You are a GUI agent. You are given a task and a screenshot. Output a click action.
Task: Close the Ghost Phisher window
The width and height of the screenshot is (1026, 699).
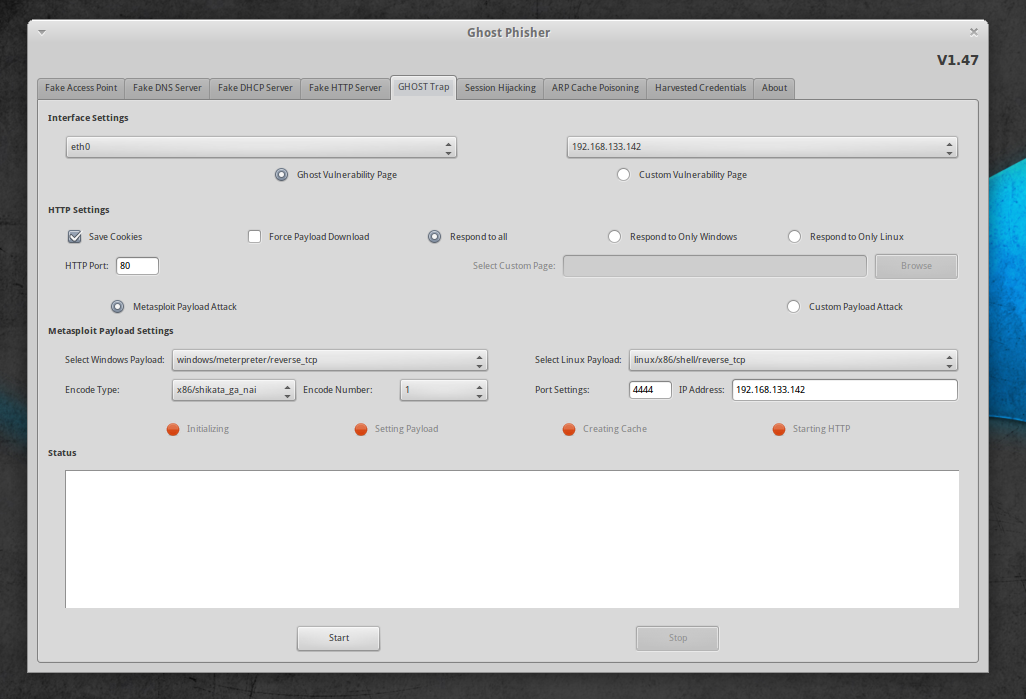click(974, 32)
